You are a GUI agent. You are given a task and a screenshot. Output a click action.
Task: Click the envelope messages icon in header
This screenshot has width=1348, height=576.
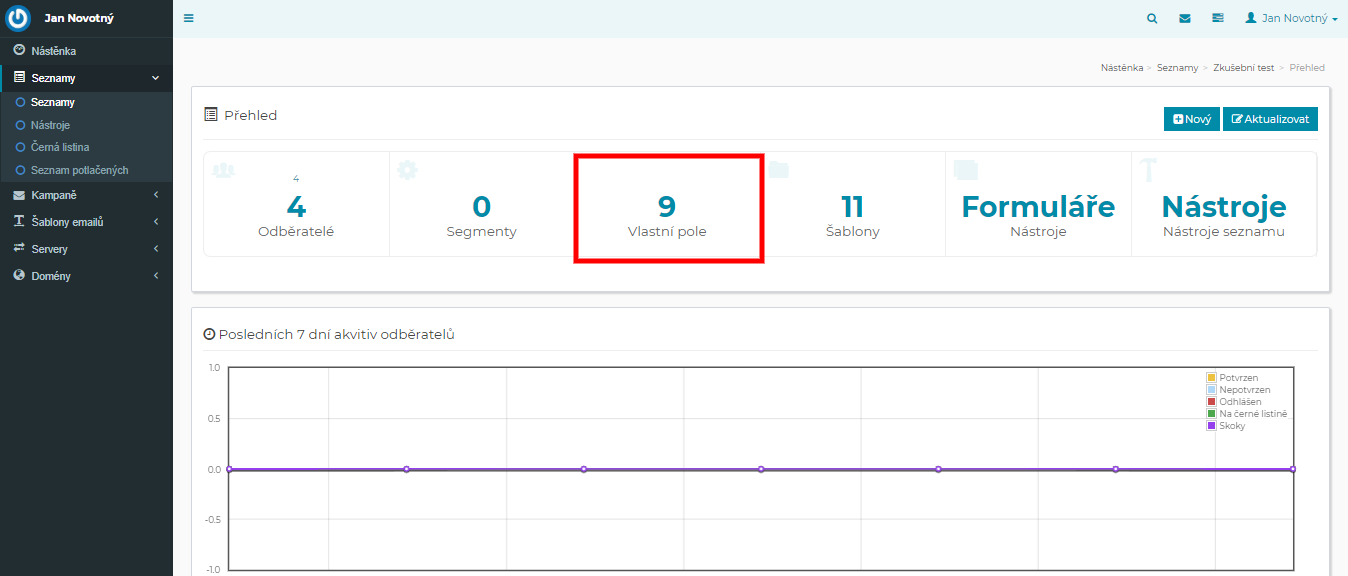pyautogui.click(x=1185, y=18)
